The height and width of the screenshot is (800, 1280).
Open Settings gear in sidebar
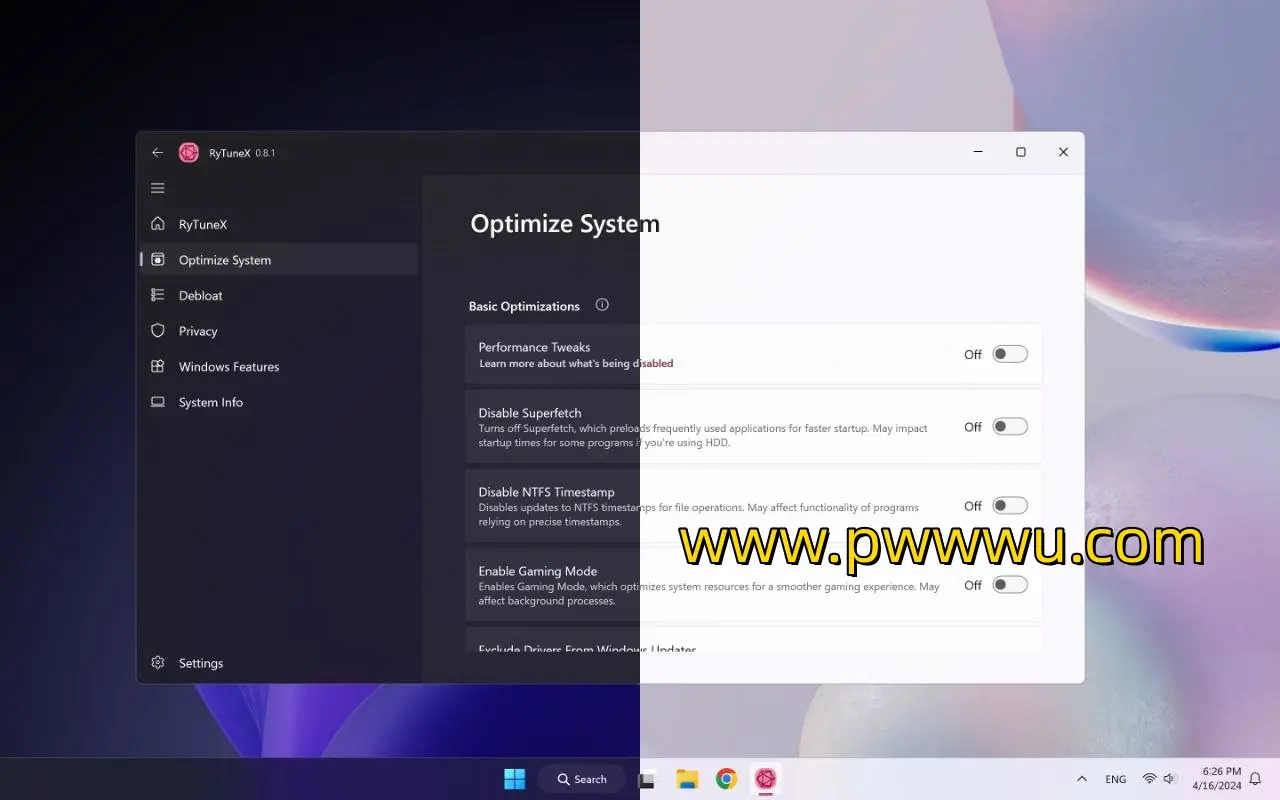pos(157,663)
